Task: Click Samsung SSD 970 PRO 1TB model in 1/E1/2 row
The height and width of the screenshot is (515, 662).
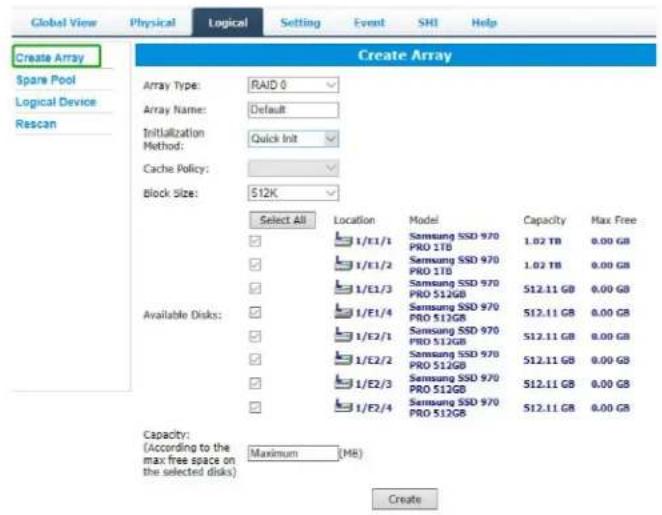Action: (x=454, y=265)
